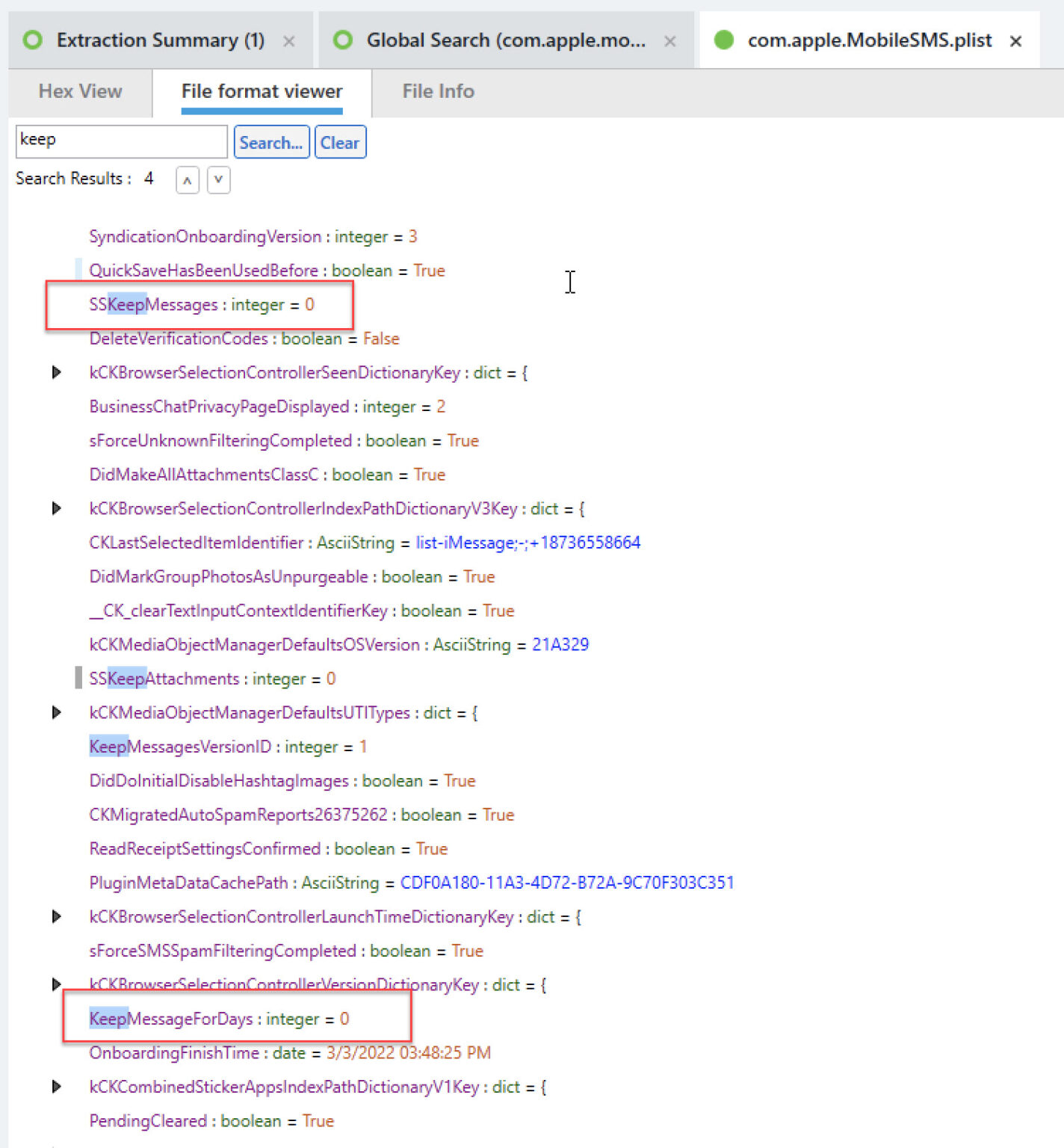Screen dimensions: 1064x1148
Task: Select the sForceSMSSpamFilteringCompleted row
Action: tap(286, 951)
